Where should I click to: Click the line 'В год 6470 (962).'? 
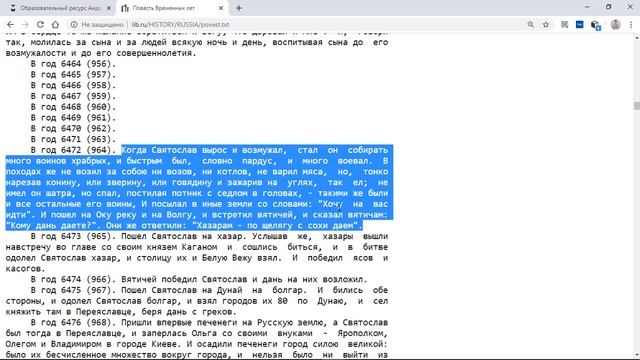click(73, 129)
